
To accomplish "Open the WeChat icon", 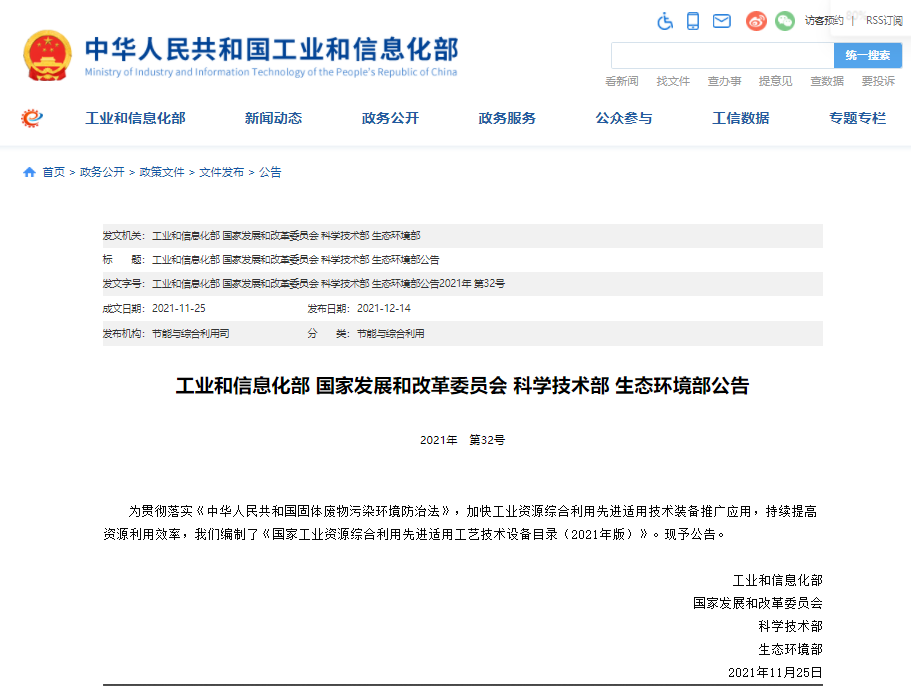I will (x=785, y=21).
